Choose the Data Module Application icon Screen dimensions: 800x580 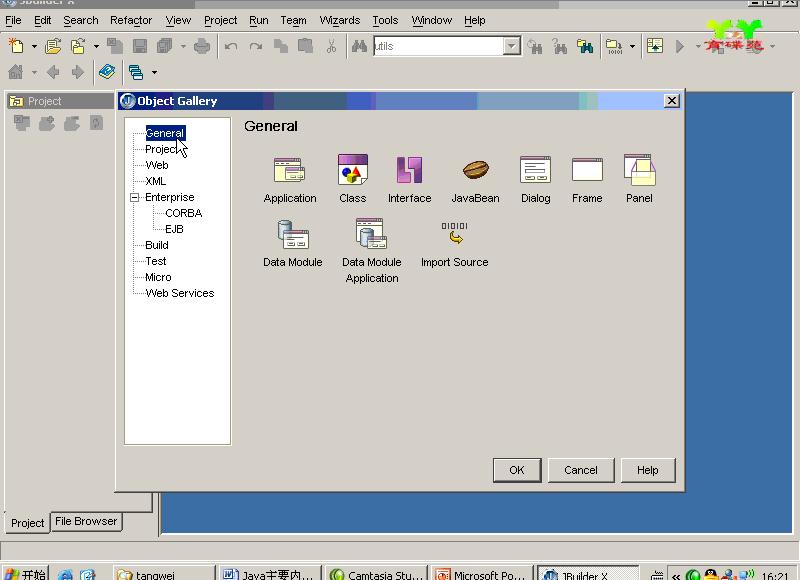[371, 234]
